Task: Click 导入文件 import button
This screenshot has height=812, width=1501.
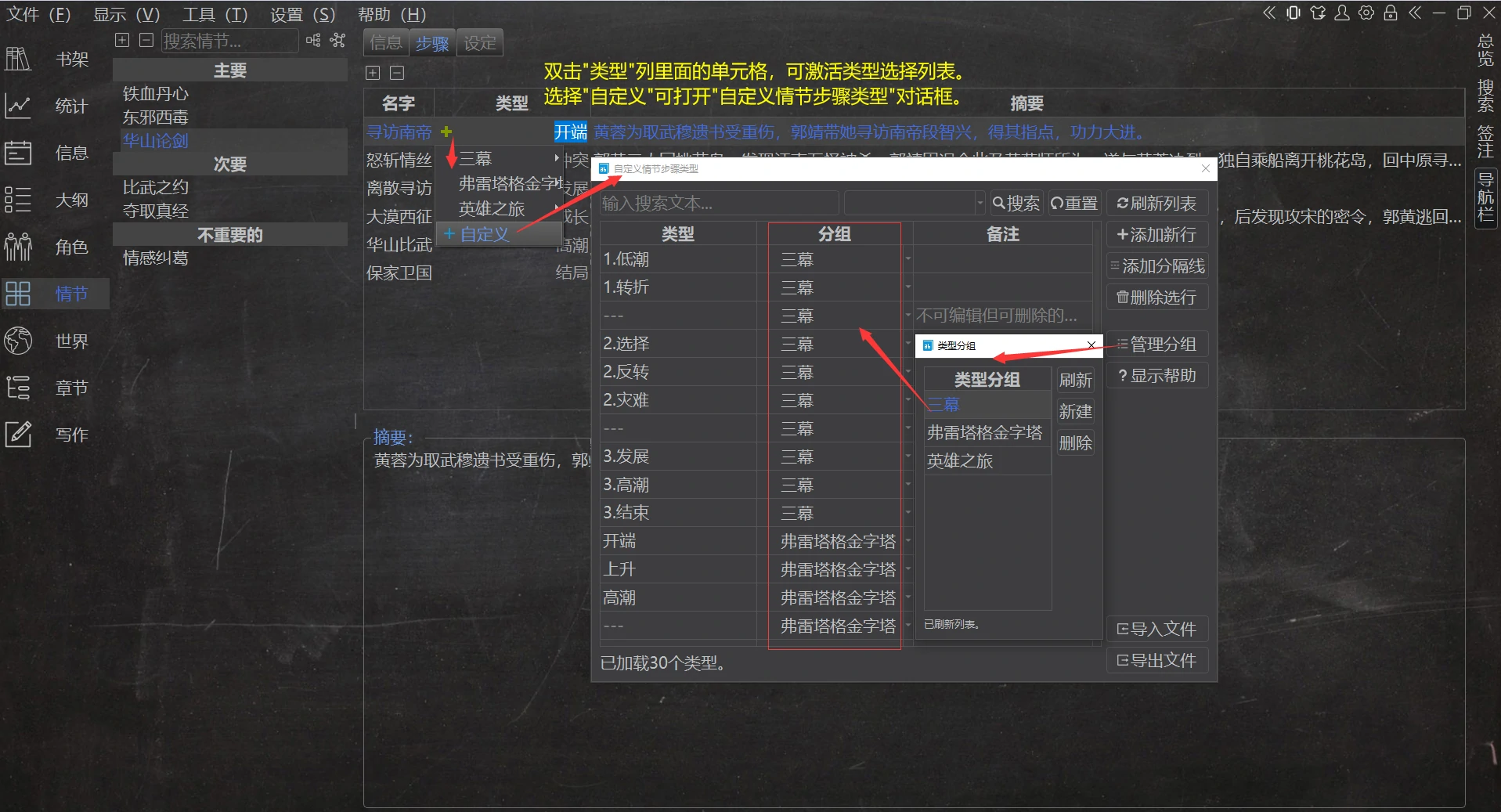Action: pyautogui.click(x=1157, y=630)
